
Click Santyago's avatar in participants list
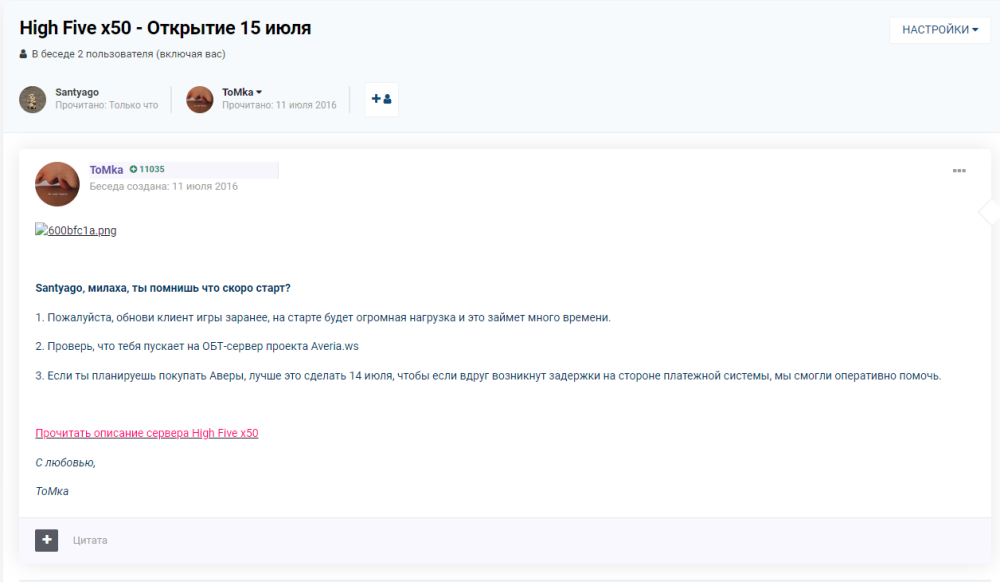[33, 99]
